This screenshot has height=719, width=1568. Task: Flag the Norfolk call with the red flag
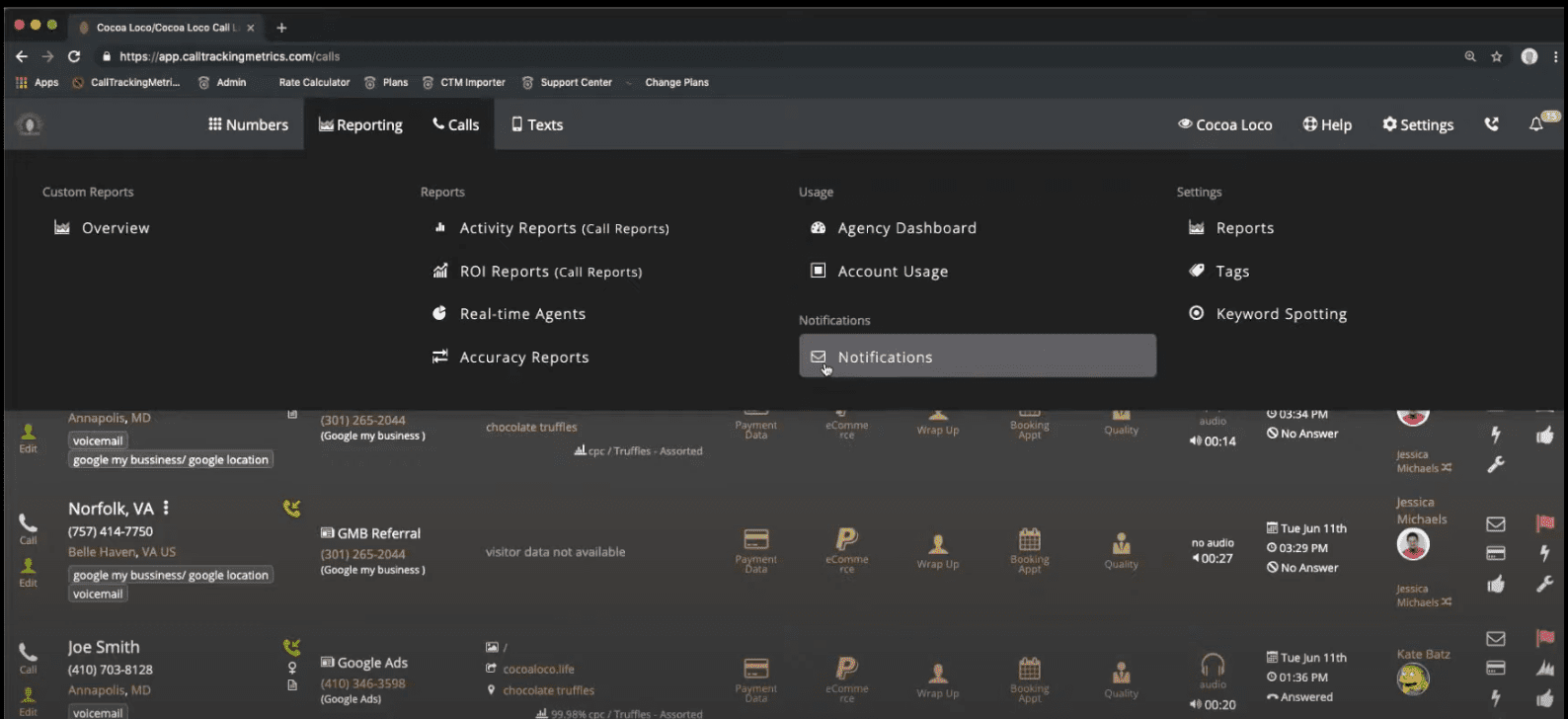point(1545,523)
